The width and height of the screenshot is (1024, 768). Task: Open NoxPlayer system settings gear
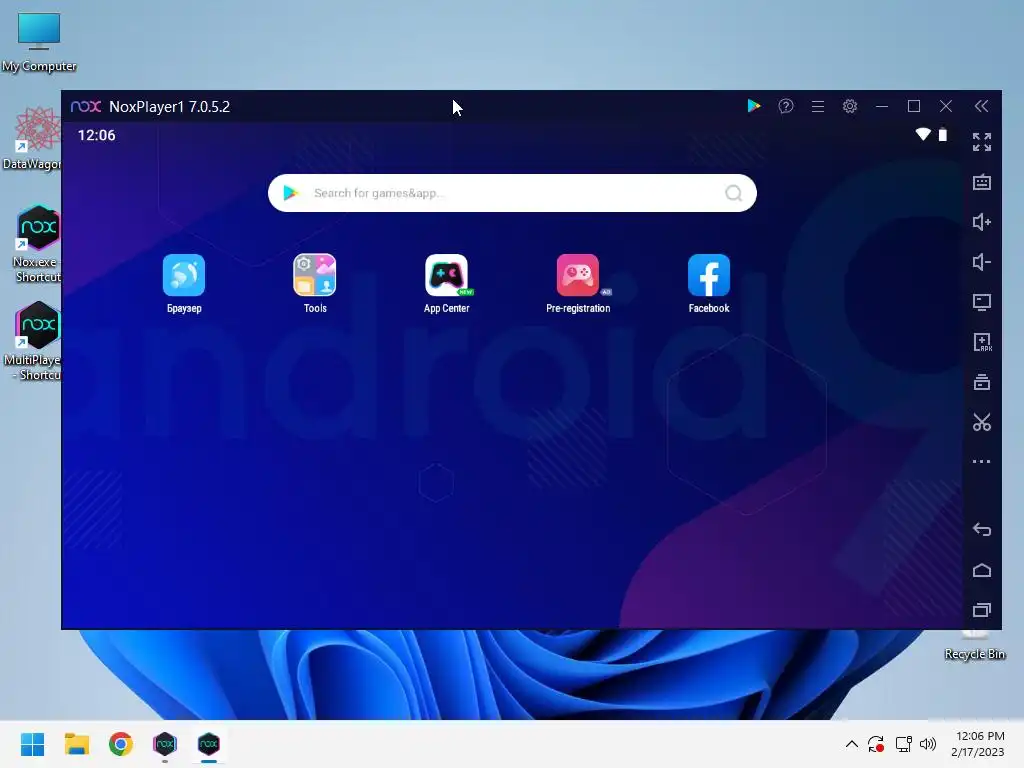pos(850,106)
